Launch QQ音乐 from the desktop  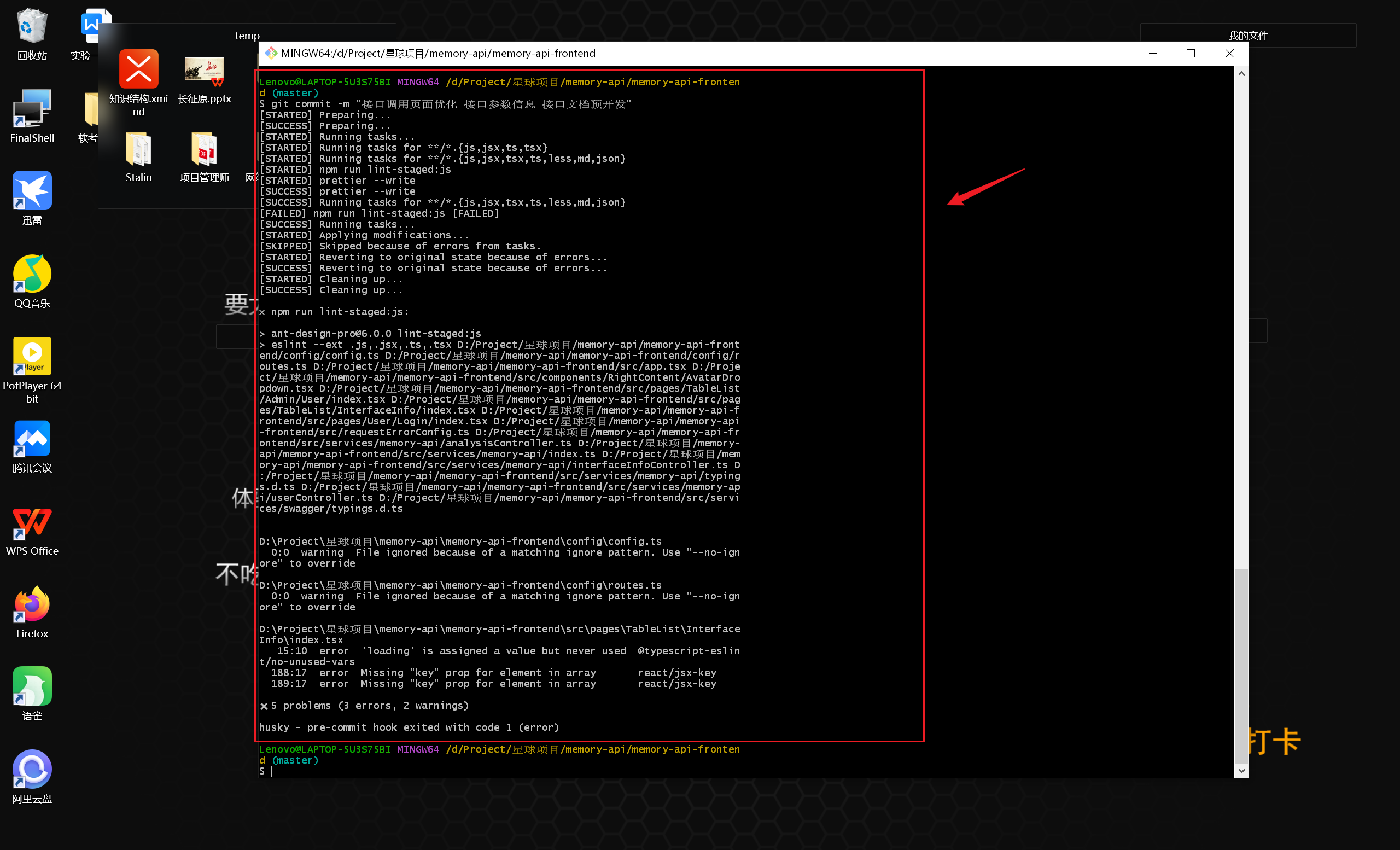(32, 282)
